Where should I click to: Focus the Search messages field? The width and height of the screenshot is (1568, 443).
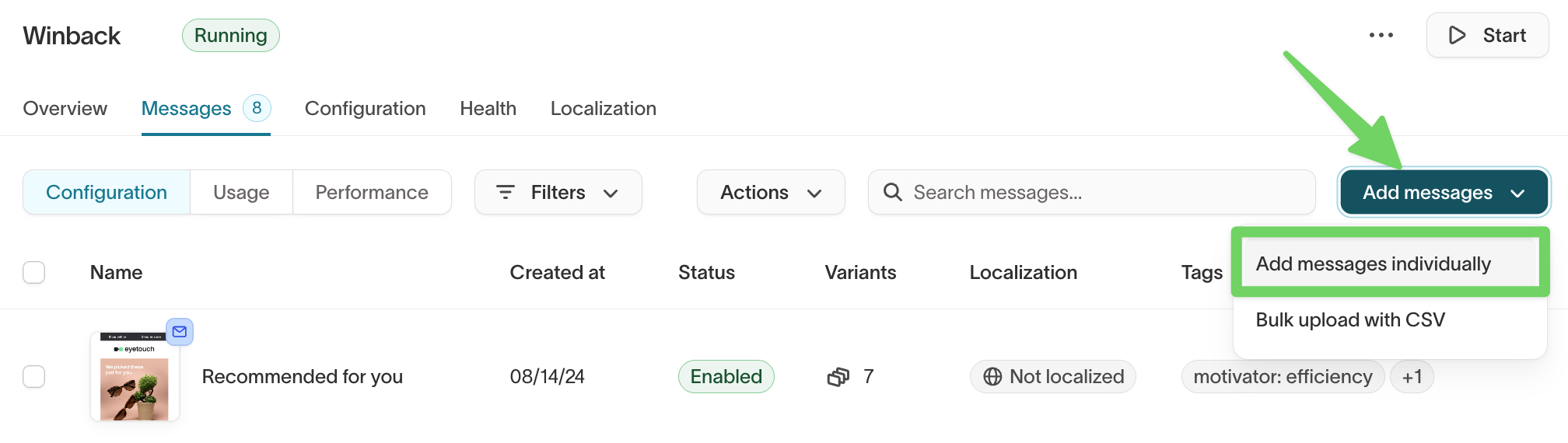click(x=1104, y=192)
